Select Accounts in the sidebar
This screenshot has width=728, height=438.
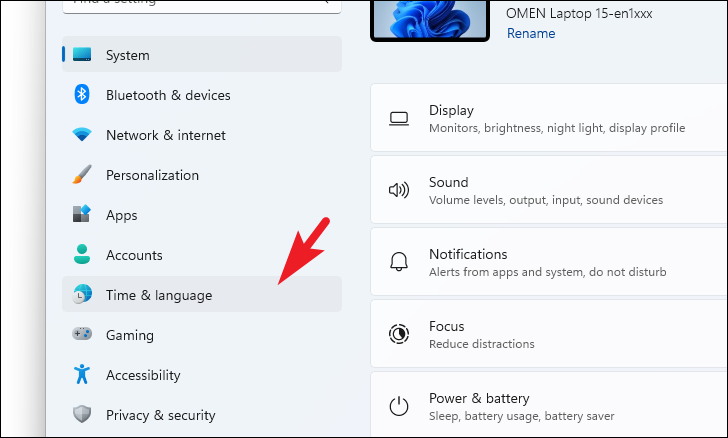(x=202, y=255)
